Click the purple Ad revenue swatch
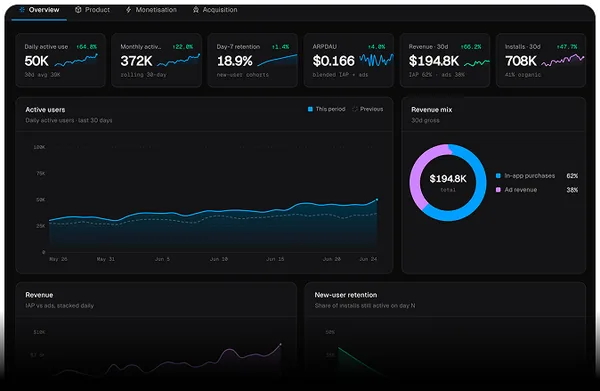 [x=498, y=190]
